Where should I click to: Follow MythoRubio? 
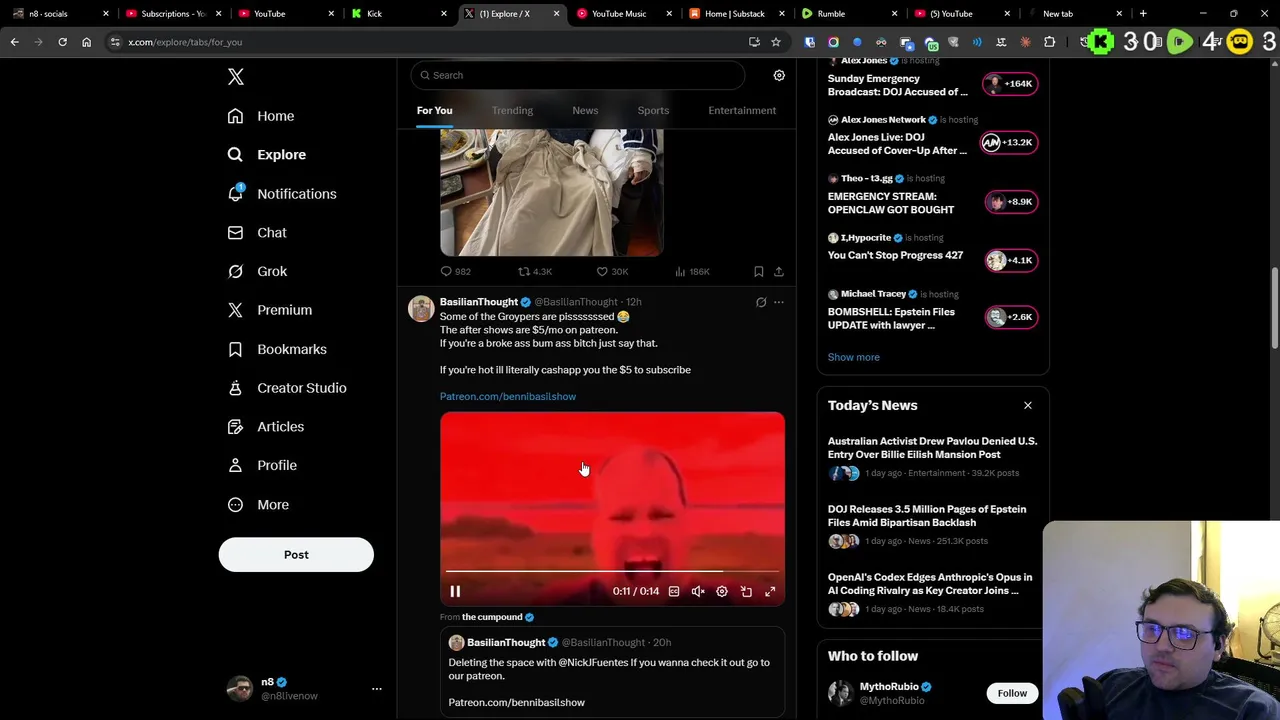1012,693
